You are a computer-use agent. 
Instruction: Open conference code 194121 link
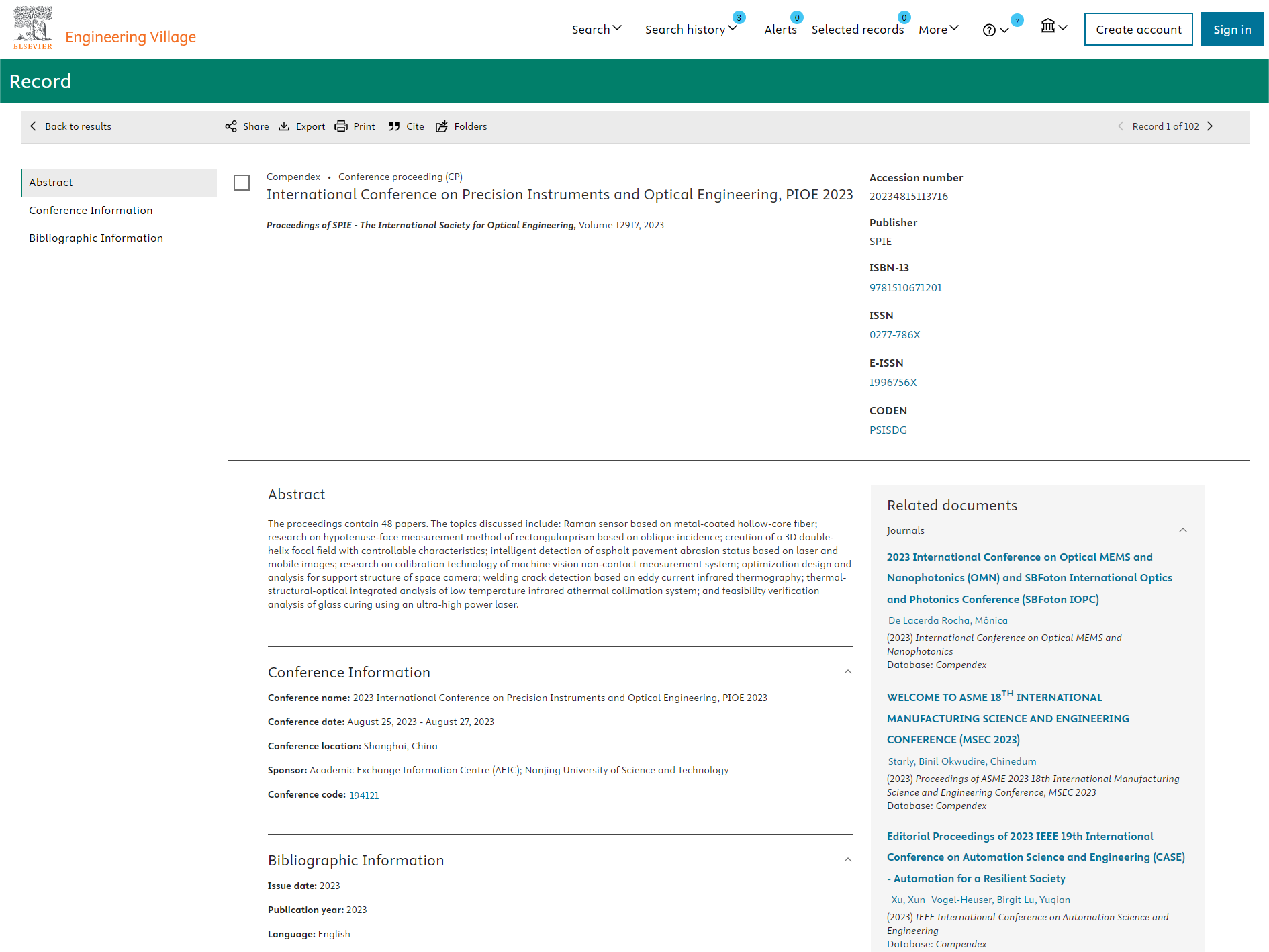[364, 796]
